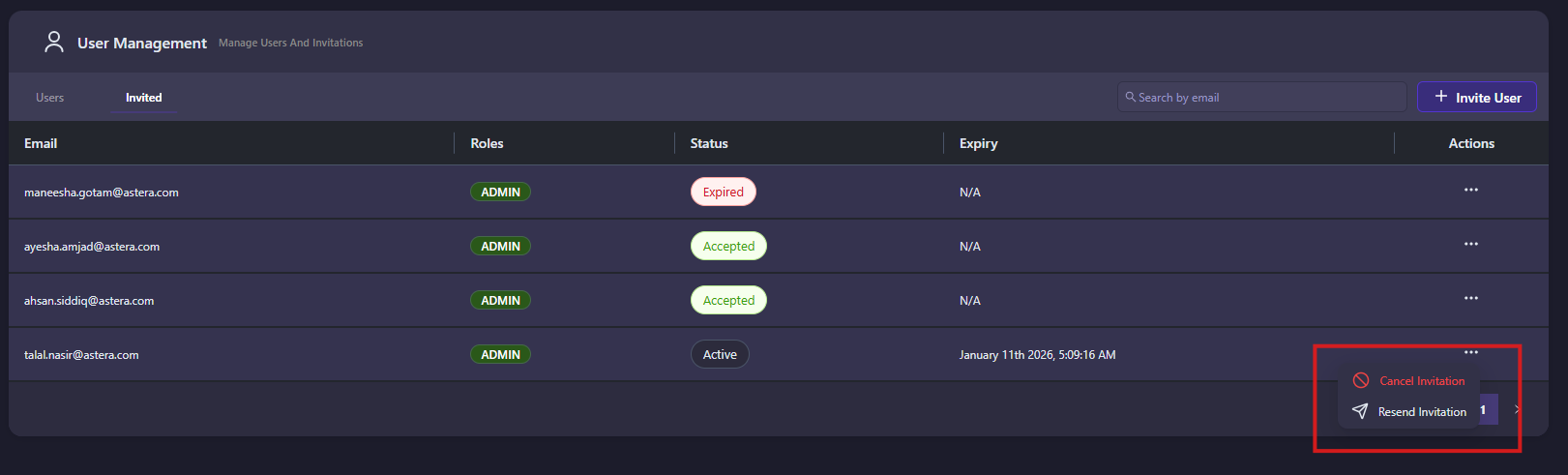Toggle the ellipsis menu for talal.nasir@astera.com
Viewport: 1568px width, 475px height.
tap(1470, 353)
